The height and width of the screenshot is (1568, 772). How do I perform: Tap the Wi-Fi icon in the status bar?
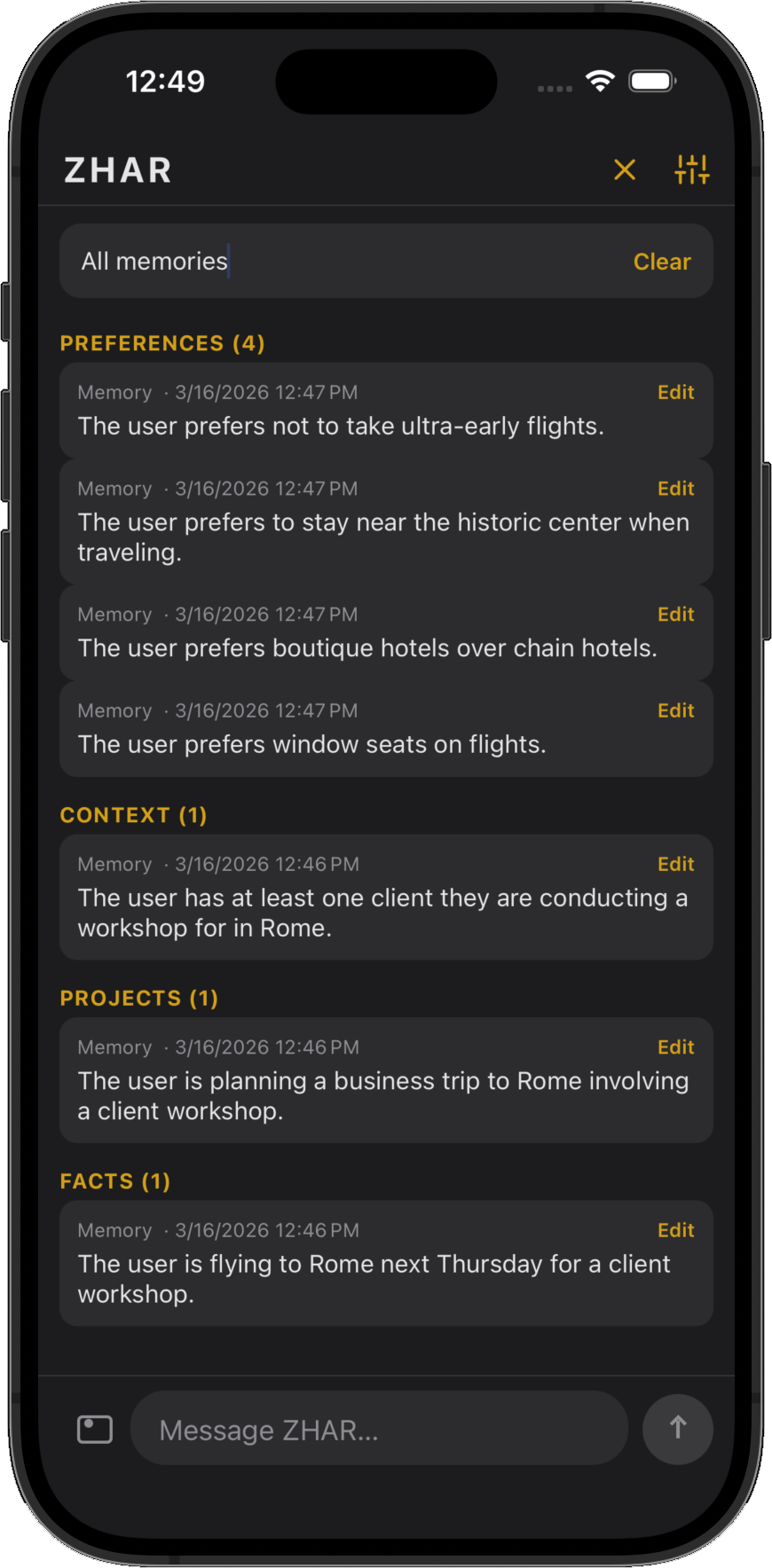599,81
